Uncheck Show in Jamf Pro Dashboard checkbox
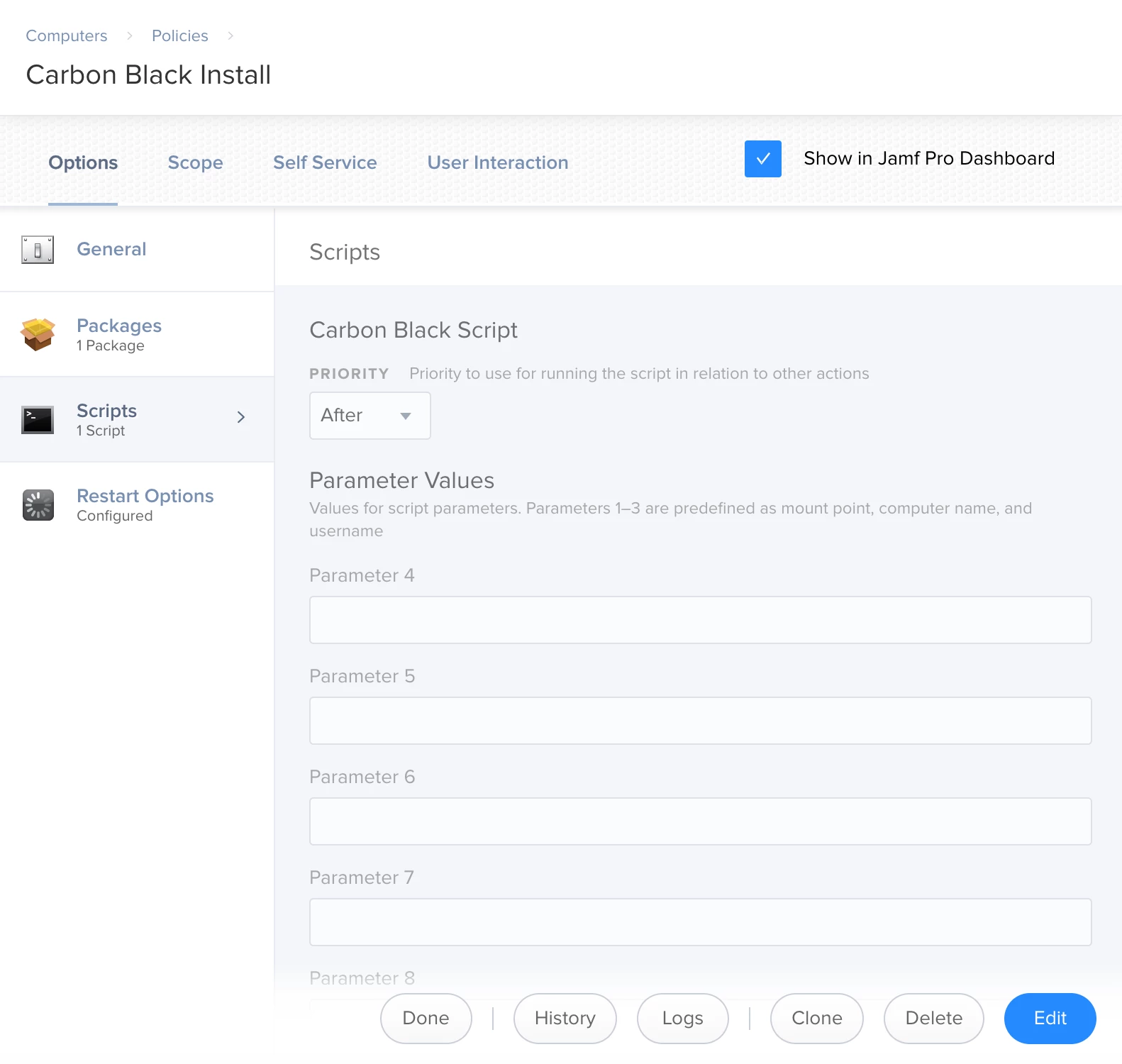 coord(763,159)
